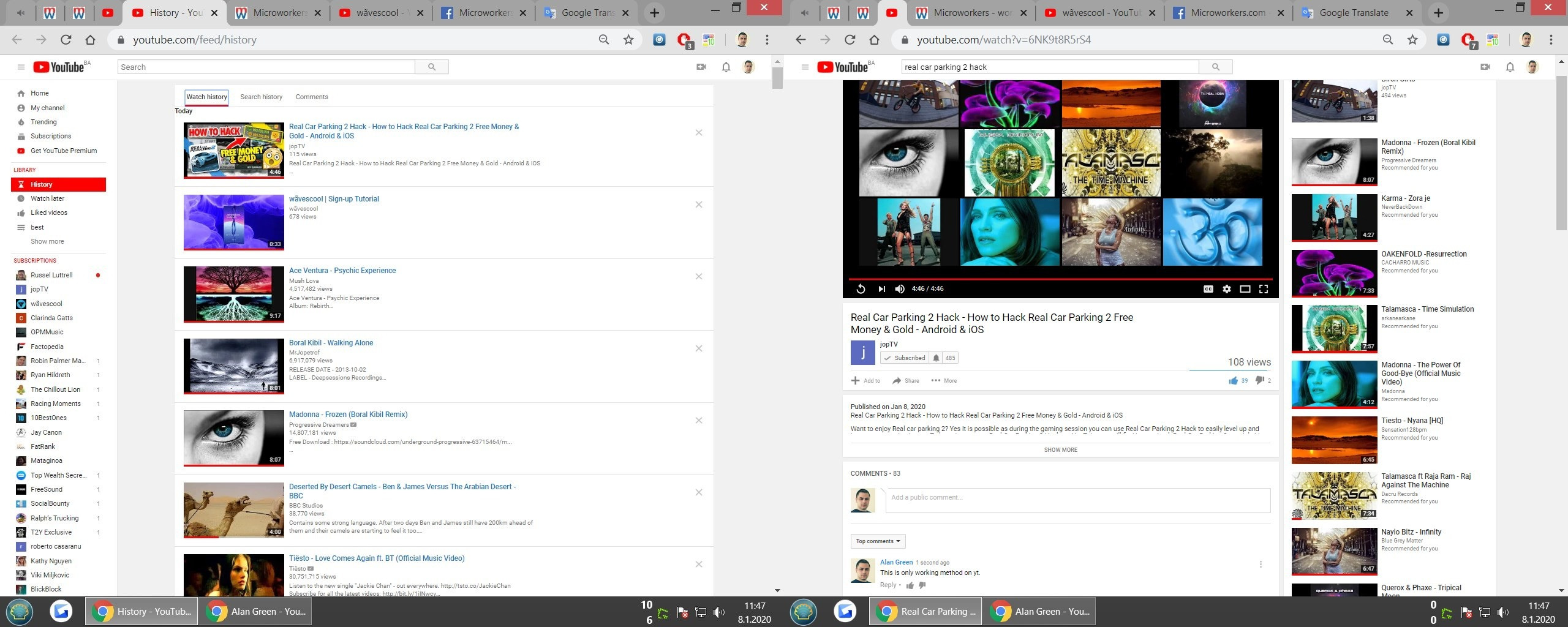Remove Madonna - Frozen from watch history
The width and height of the screenshot is (1568, 627).
699,420
